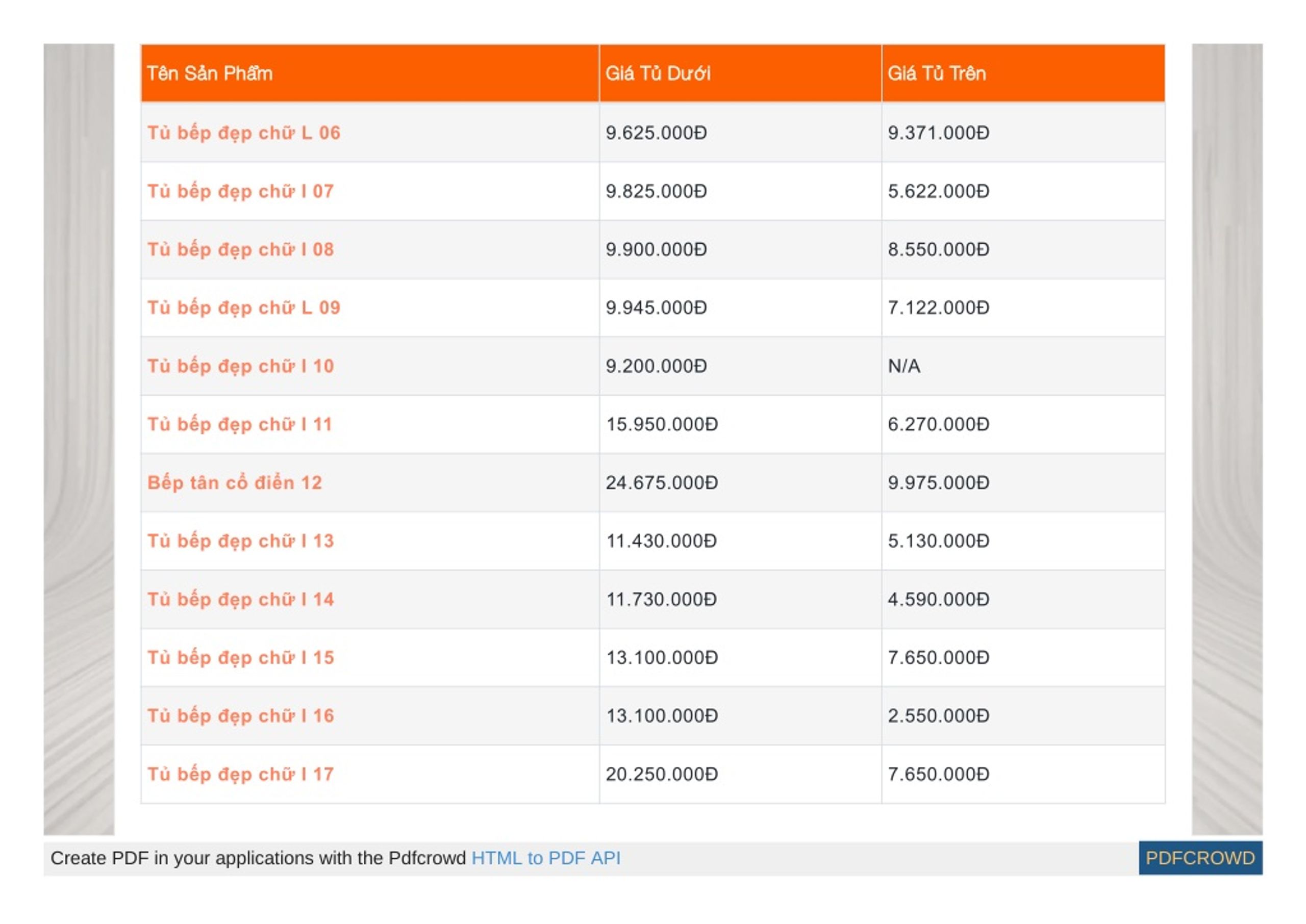The width and height of the screenshot is (1306, 924).
Task: Select price 8.550.000Đ
Action: coord(938,250)
